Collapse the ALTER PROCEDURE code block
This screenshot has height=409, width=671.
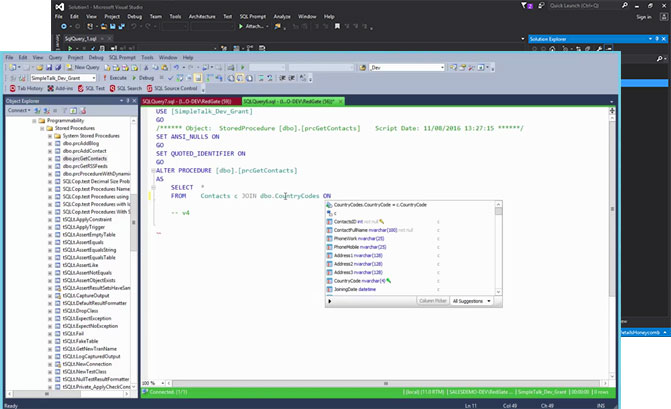pyautogui.click(x=153, y=171)
